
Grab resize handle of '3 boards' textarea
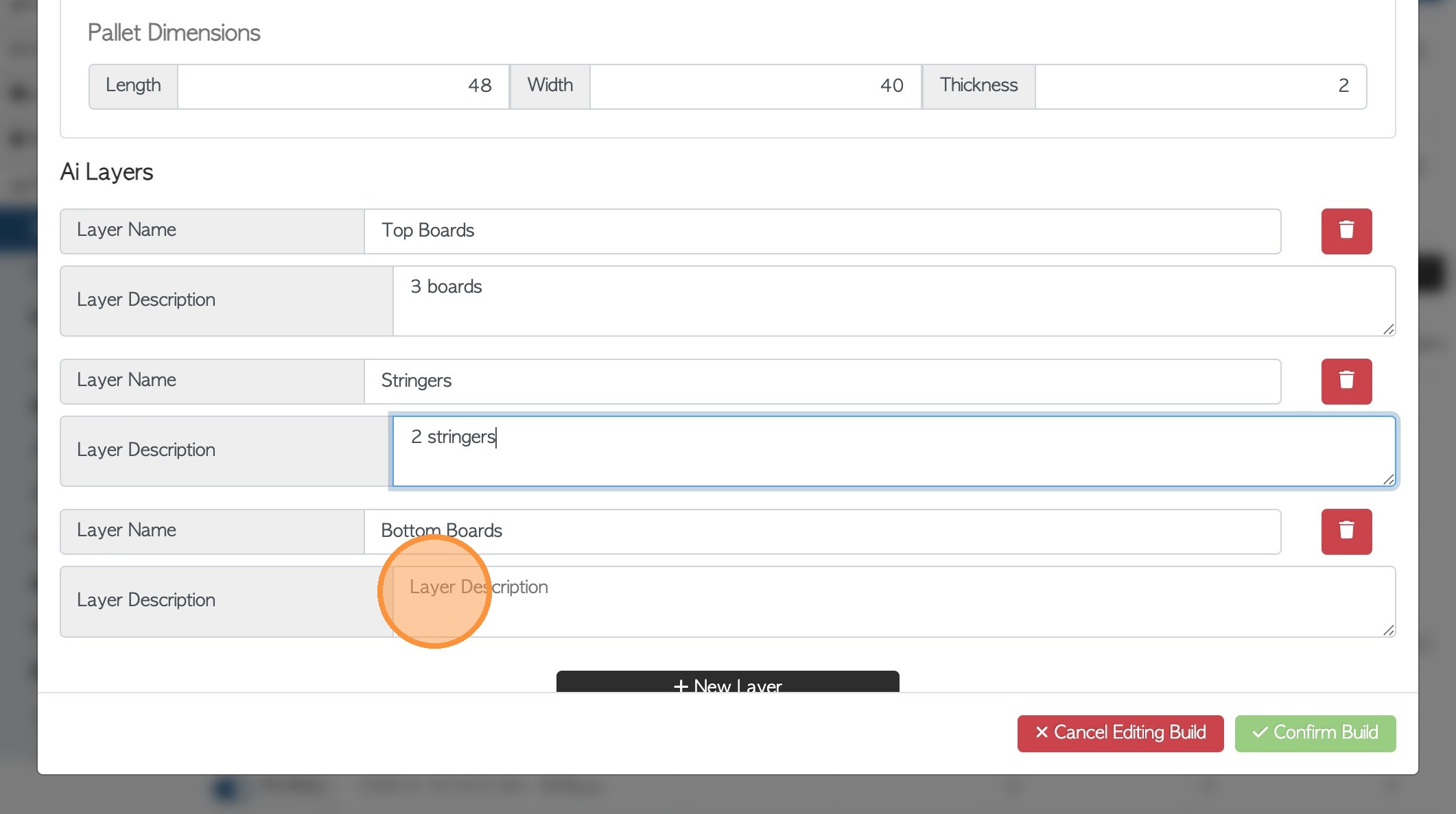(1388, 330)
